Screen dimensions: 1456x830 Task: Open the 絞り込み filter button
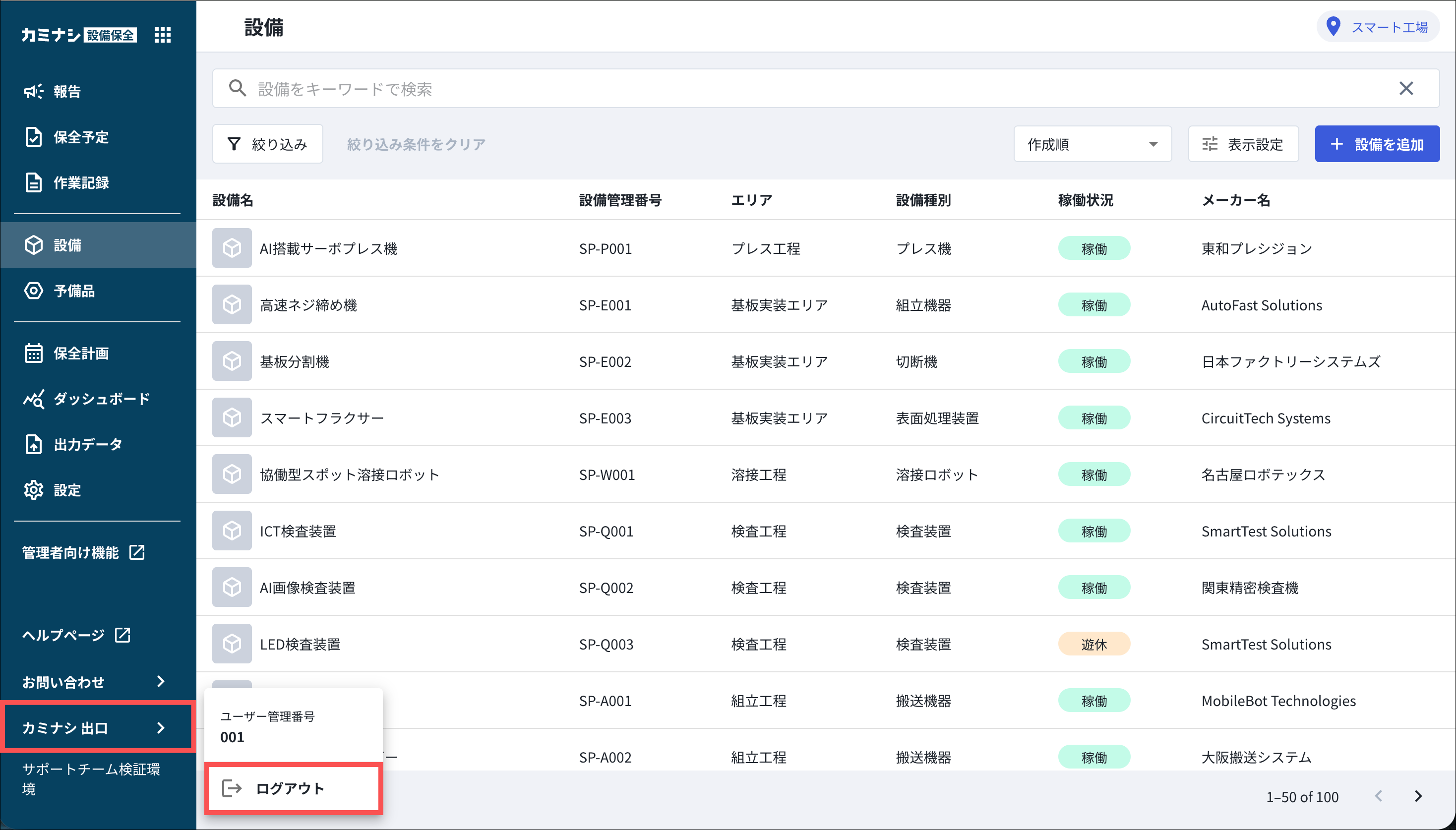point(267,144)
